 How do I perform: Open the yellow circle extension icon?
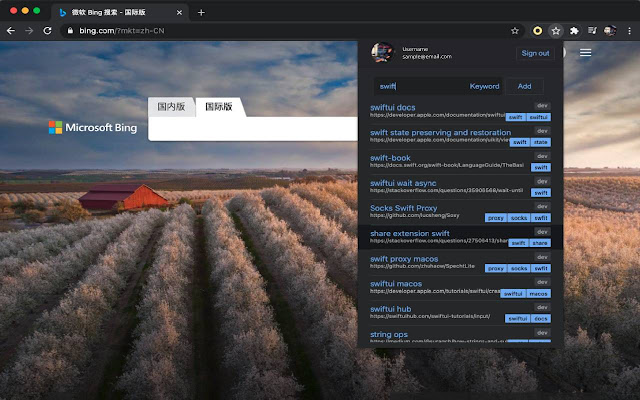click(x=538, y=31)
